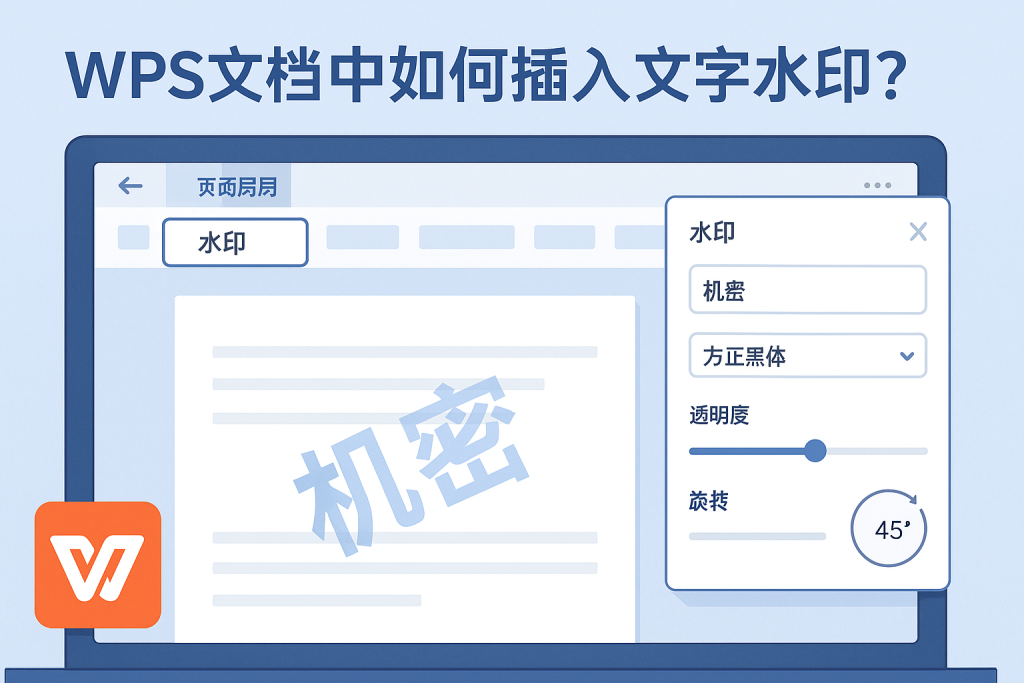Click the 水印 panel title
Viewport: 1024px width, 683px height.
click(x=712, y=232)
